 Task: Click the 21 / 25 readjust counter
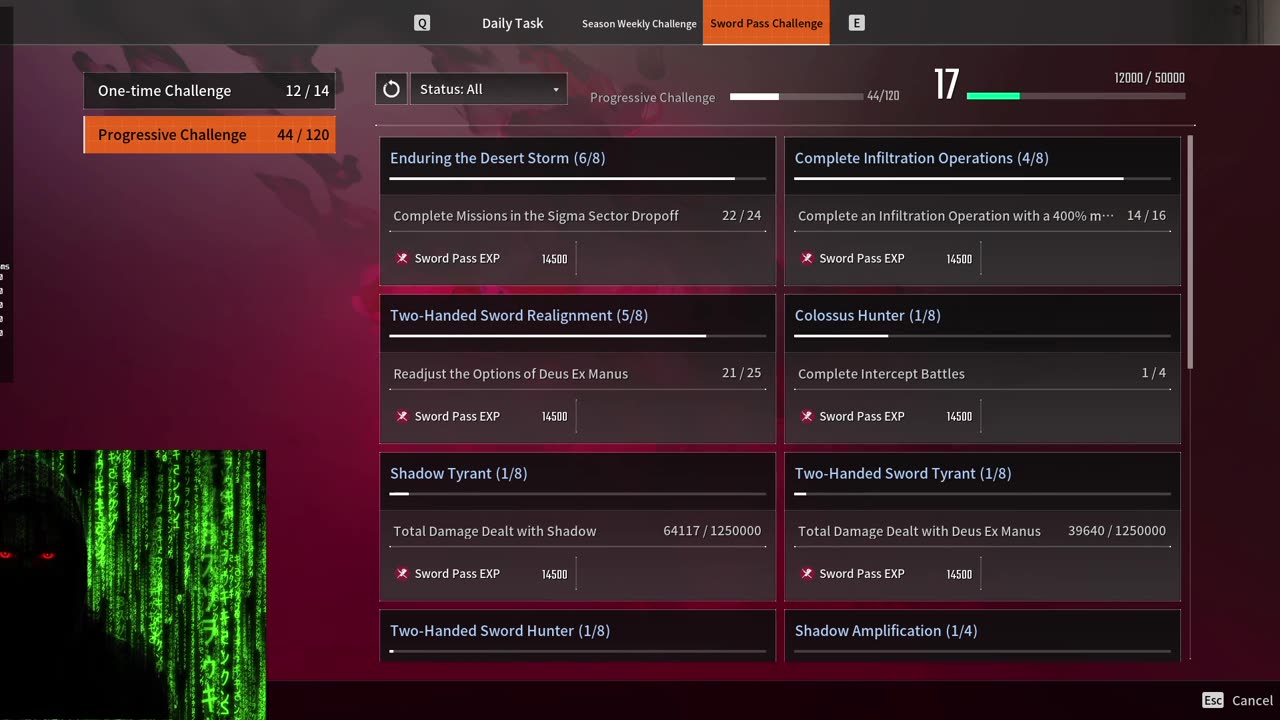click(x=741, y=373)
